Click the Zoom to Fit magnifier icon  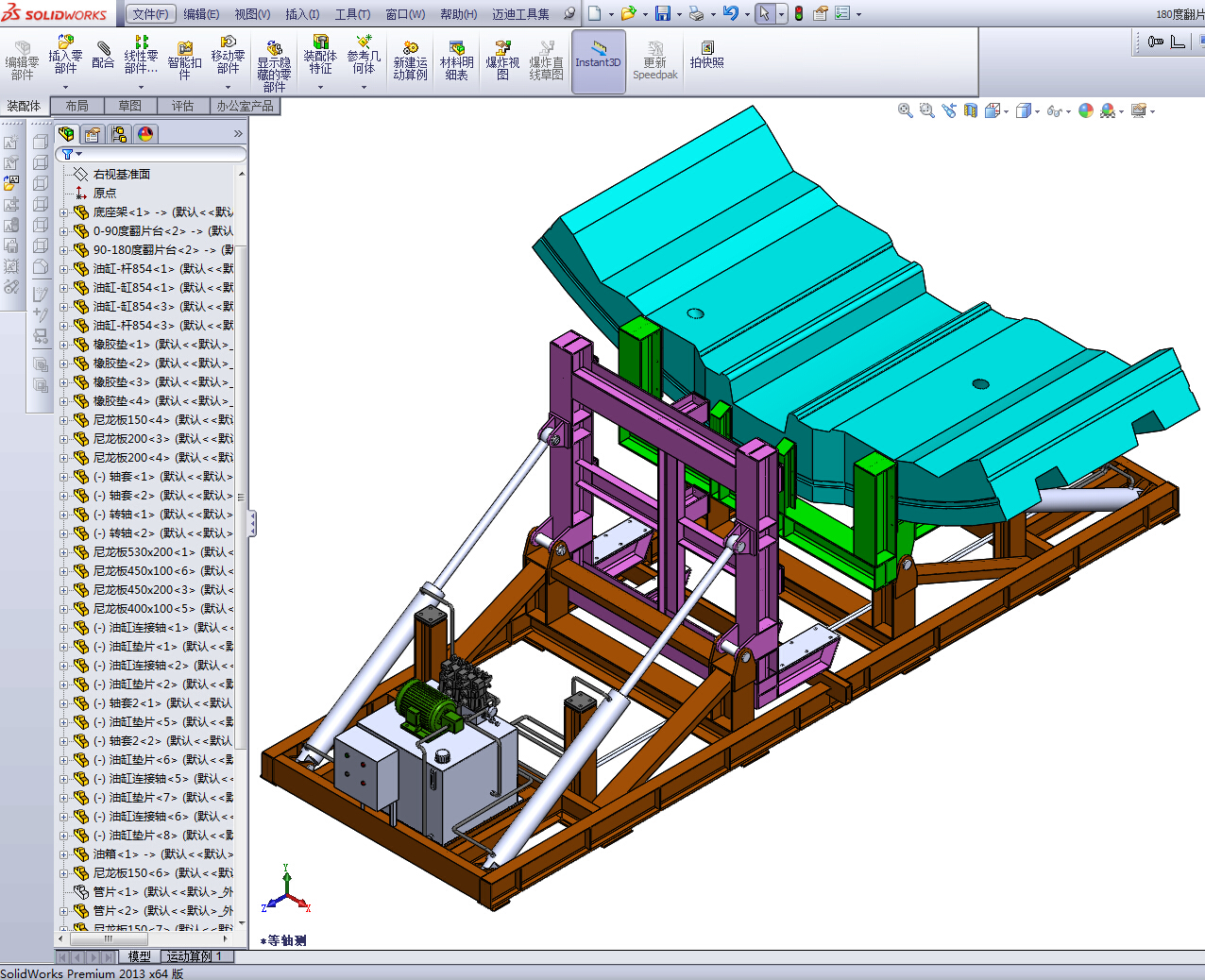pos(905,110)
